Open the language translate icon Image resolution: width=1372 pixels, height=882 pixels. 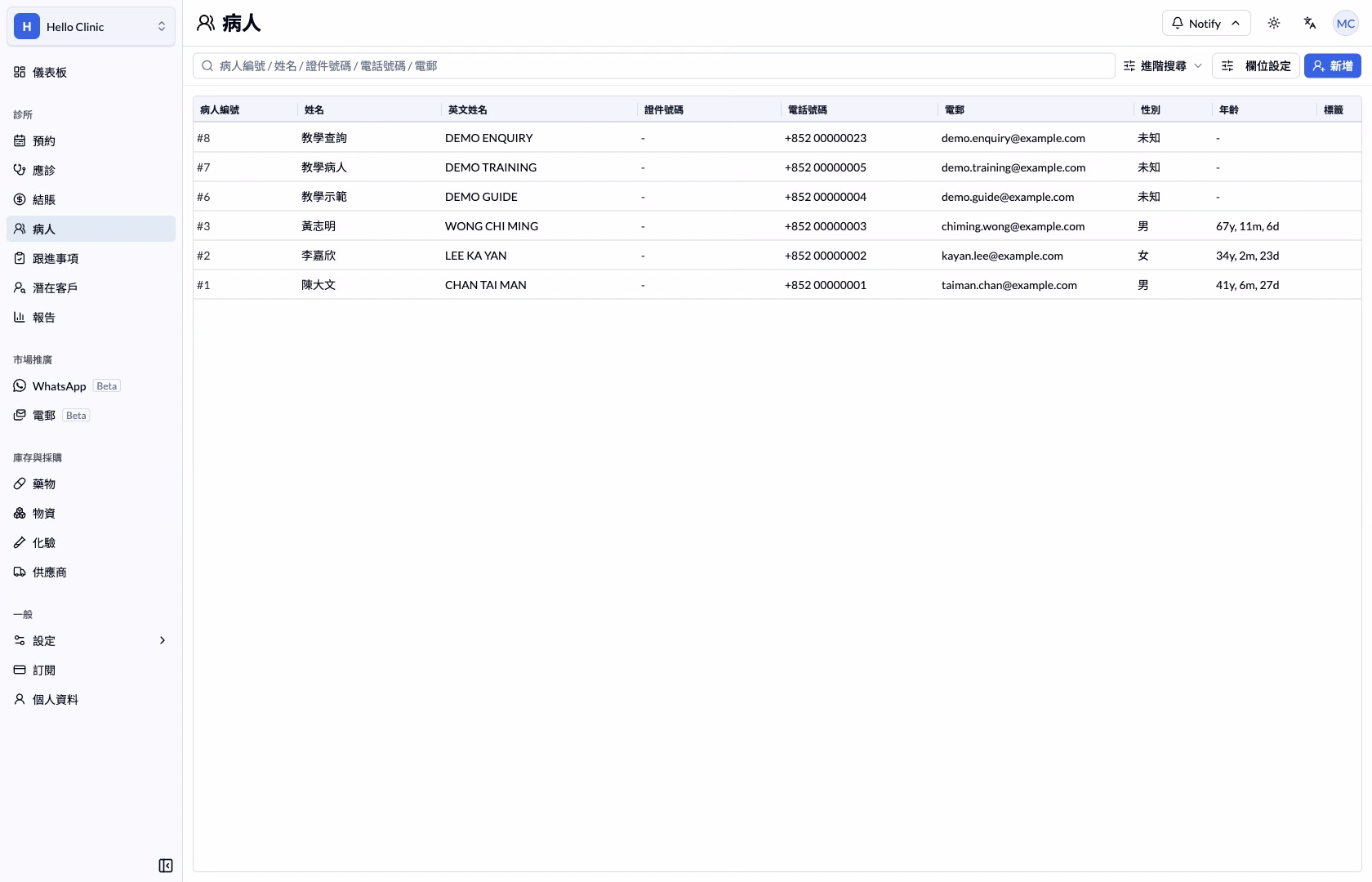point(1310,23)
